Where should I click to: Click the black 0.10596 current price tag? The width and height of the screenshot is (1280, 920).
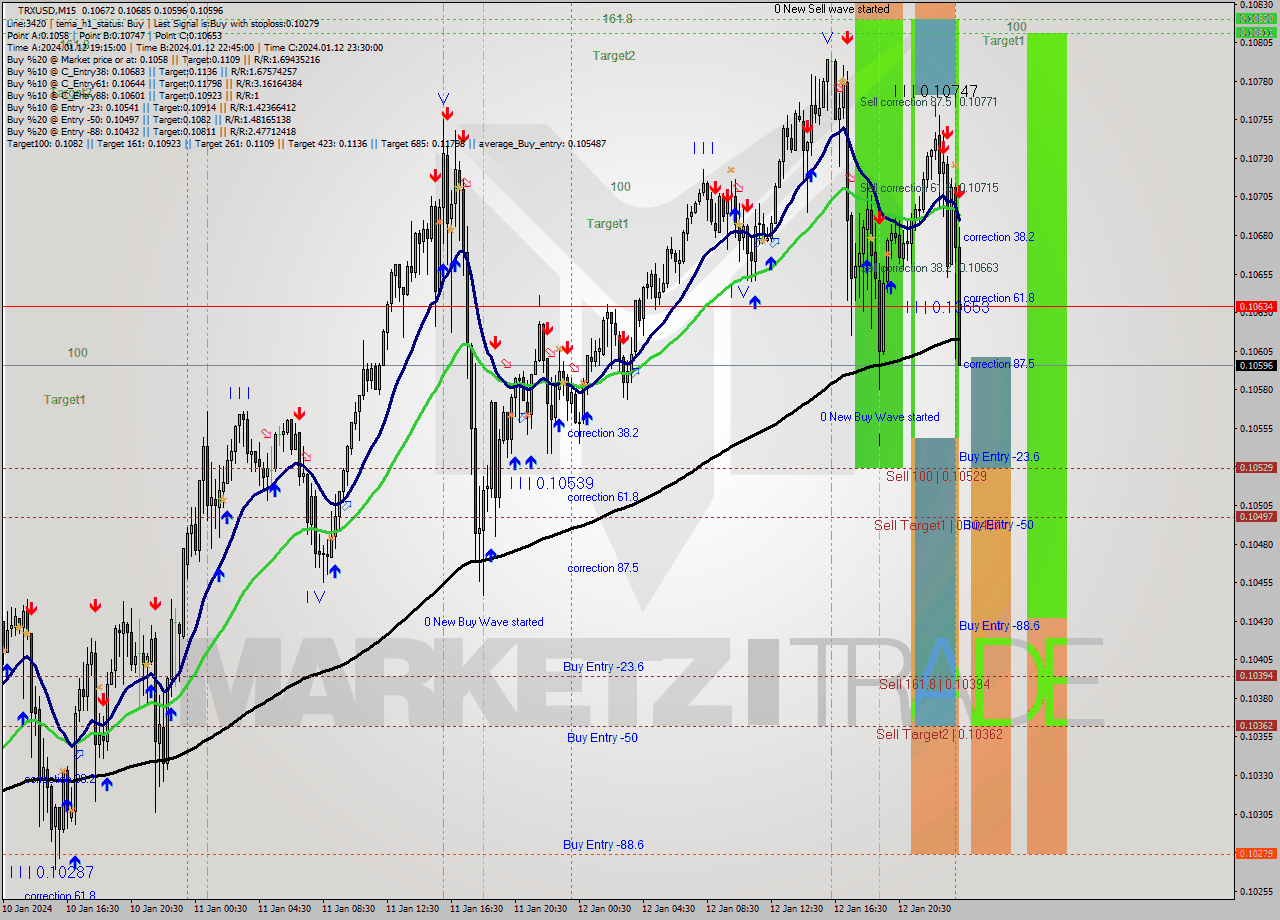1256,366
